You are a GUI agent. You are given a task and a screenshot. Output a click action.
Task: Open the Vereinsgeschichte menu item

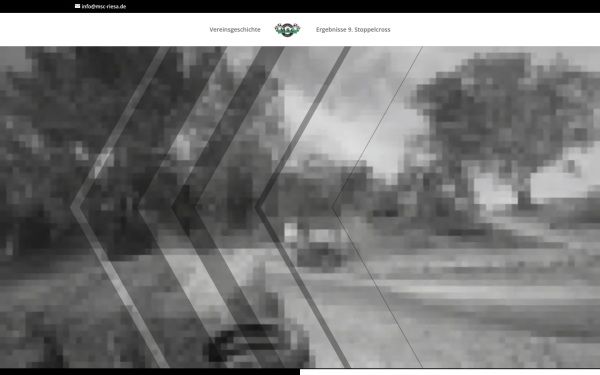tap(235, 29)
